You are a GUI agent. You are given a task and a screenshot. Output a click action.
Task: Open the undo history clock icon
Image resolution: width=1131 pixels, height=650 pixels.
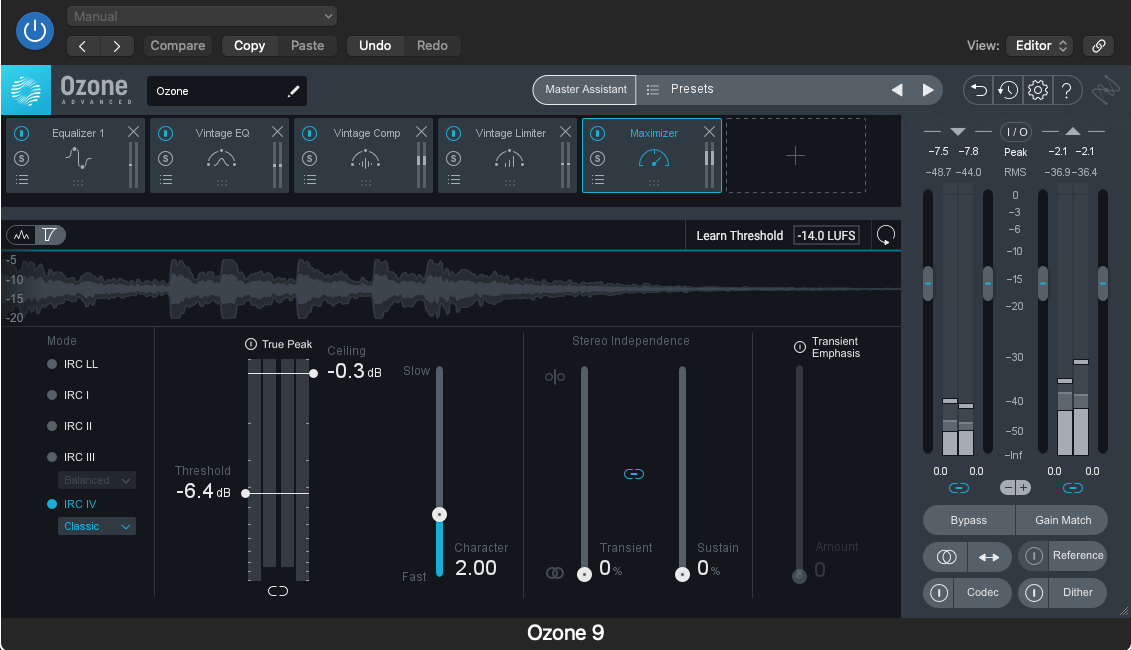(x=1008, y=90)
